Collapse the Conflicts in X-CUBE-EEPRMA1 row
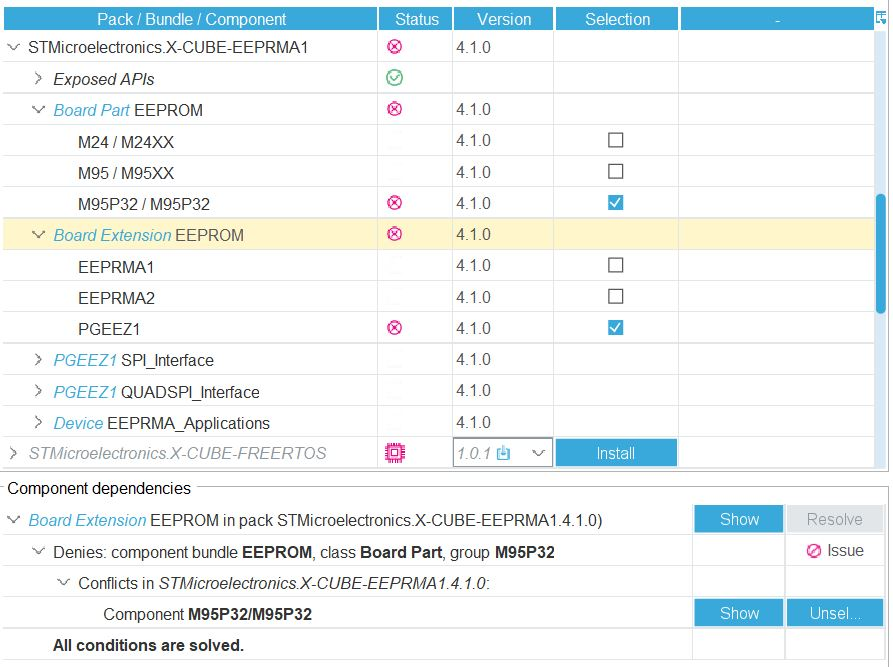893x667 pixels. pos(63,583)
